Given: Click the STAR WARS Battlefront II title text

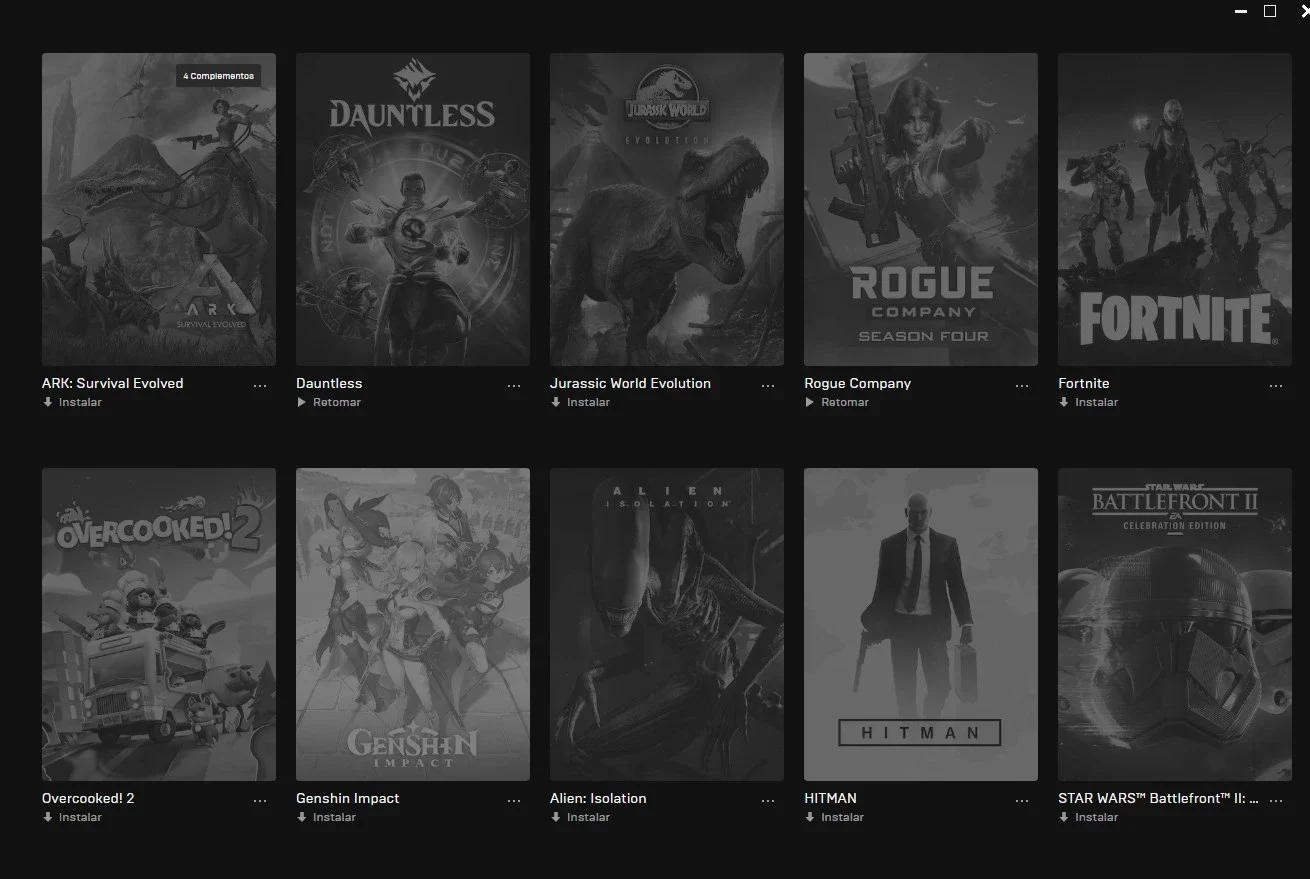Looking at the screenshot, I should (1158, 798).
